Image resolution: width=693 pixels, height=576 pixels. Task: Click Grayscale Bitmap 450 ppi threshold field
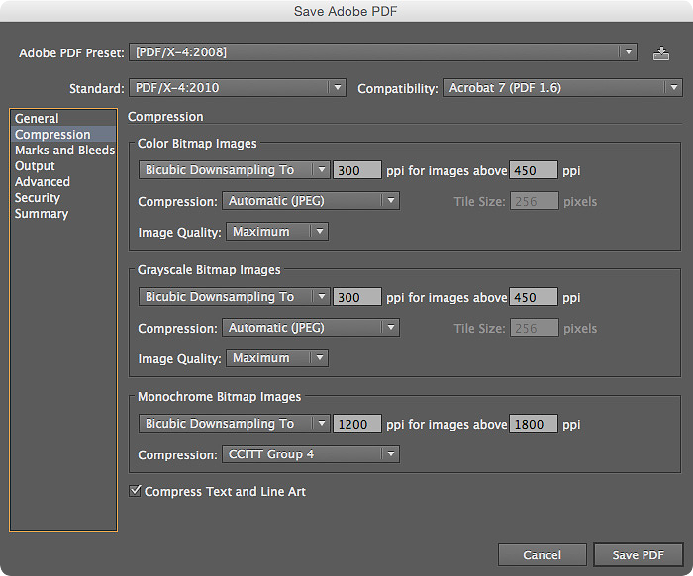533,297
